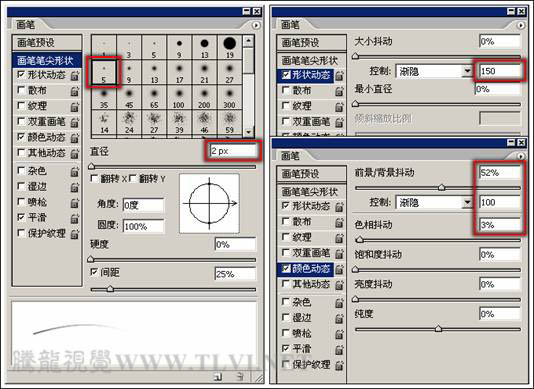Click the trash icon at panel bottom
The height and width of the screenshot is (389, 534).
click(240, 376)
